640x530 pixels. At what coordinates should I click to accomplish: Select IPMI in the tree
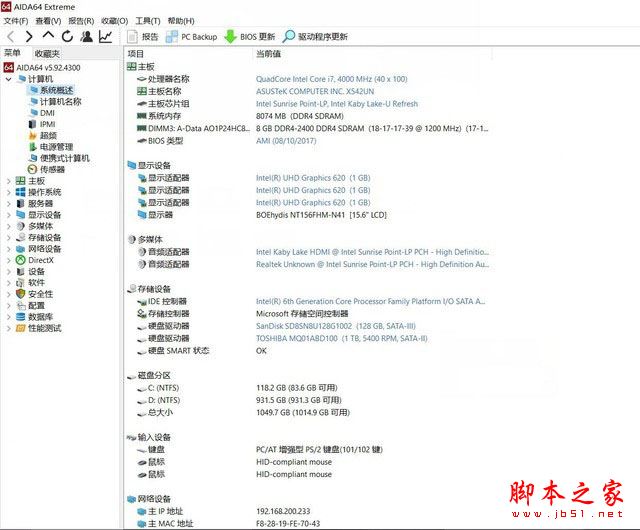[42, 124]
